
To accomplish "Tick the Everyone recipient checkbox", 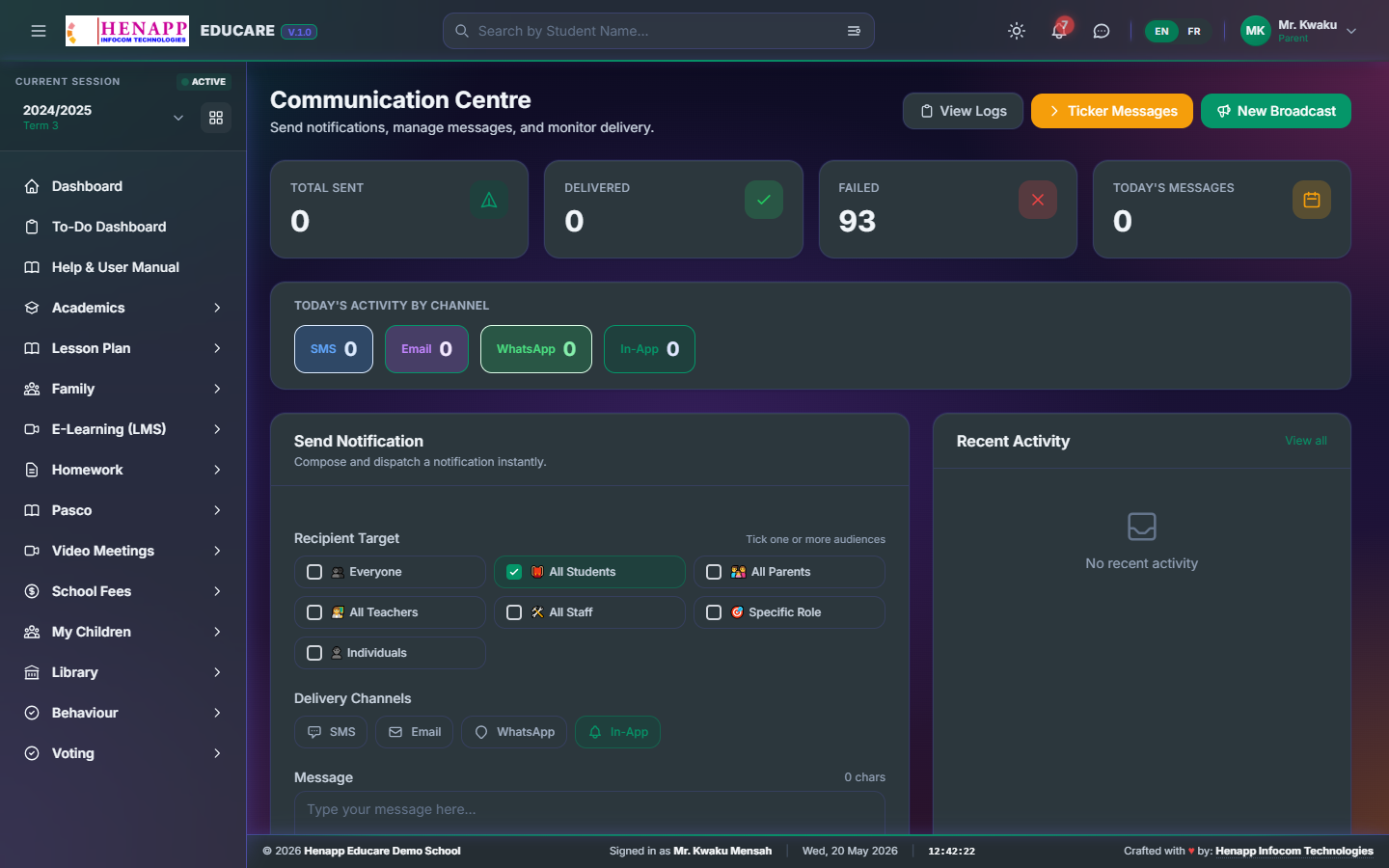I will (x=314, y=572).
